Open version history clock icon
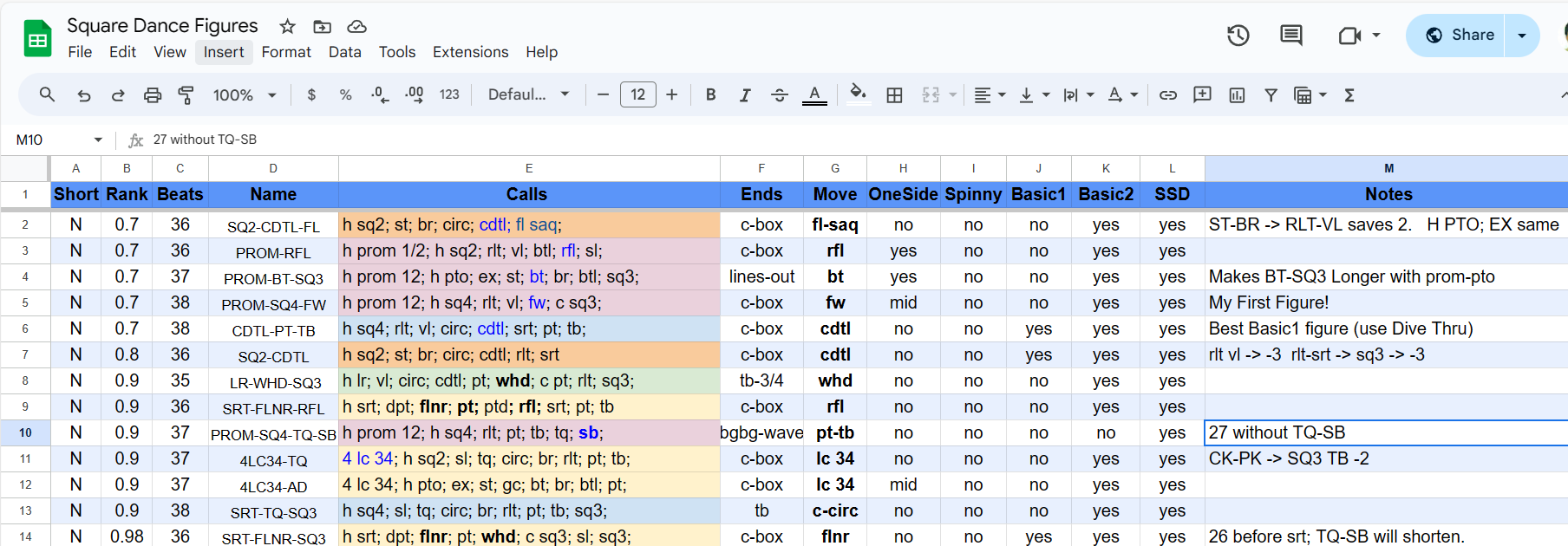 pyautogui.click(x=1238, y=36)
